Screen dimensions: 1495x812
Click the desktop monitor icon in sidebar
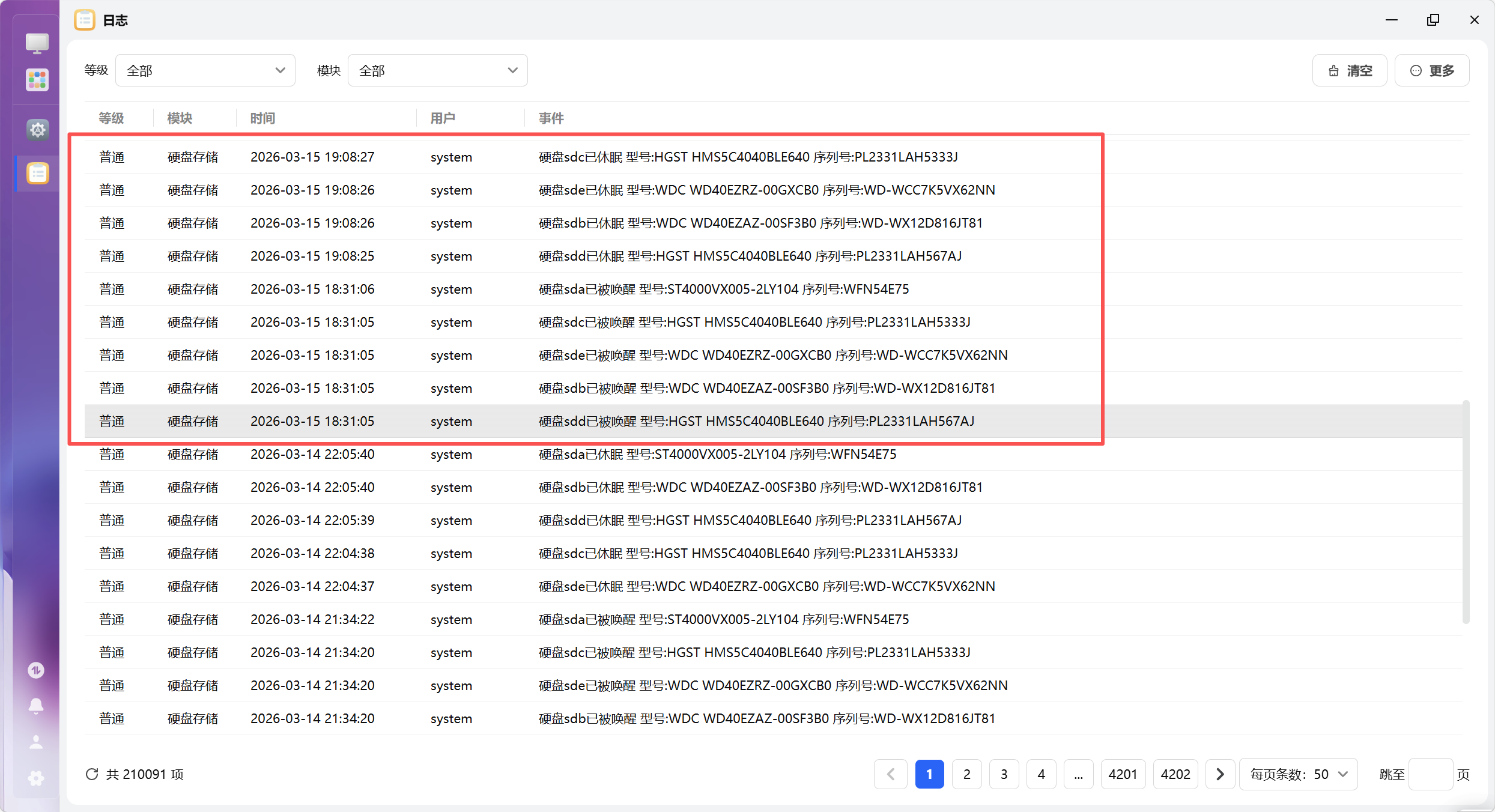coord(37,43)
